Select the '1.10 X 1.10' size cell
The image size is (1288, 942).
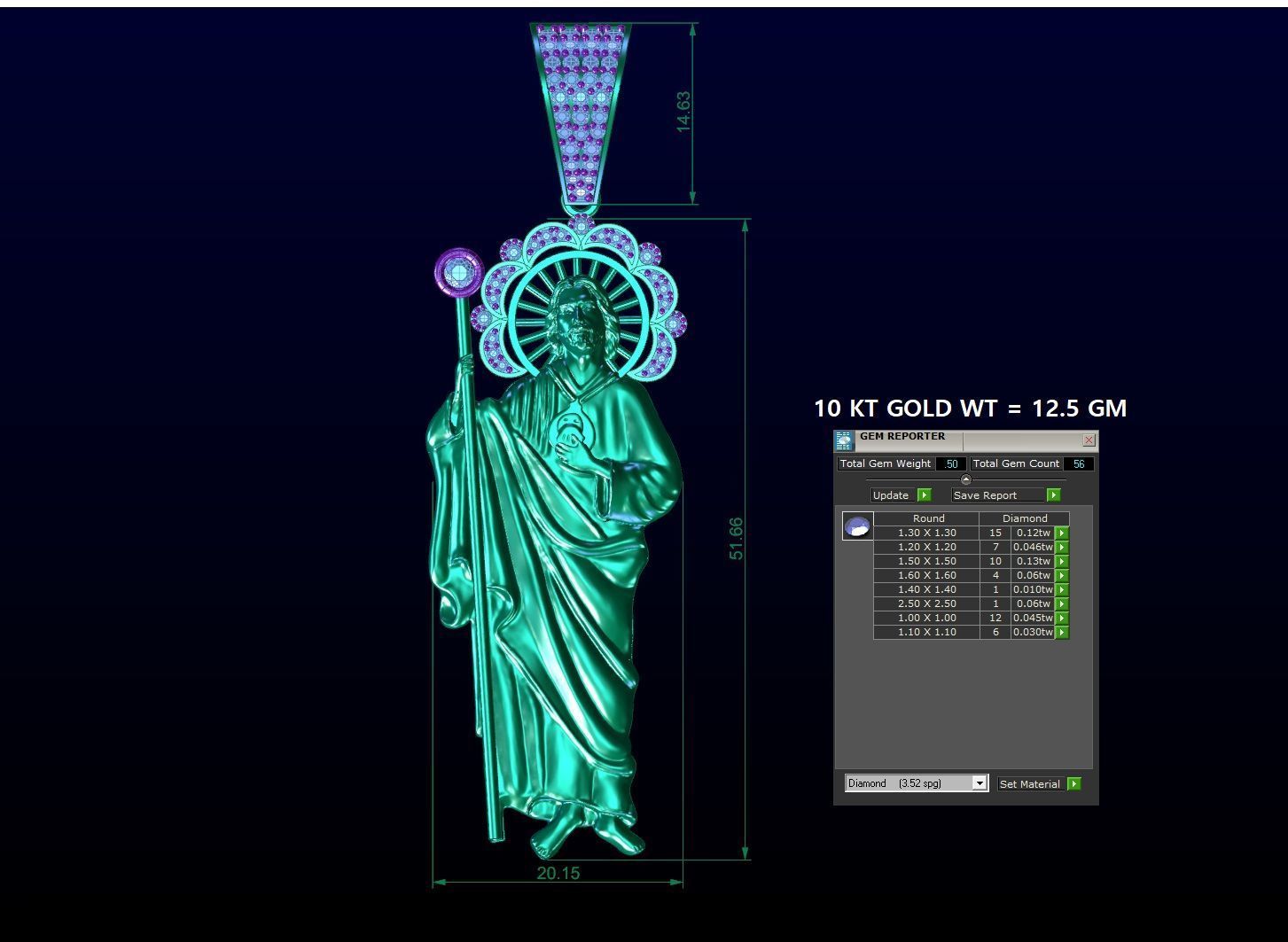(x=927, y=633)
